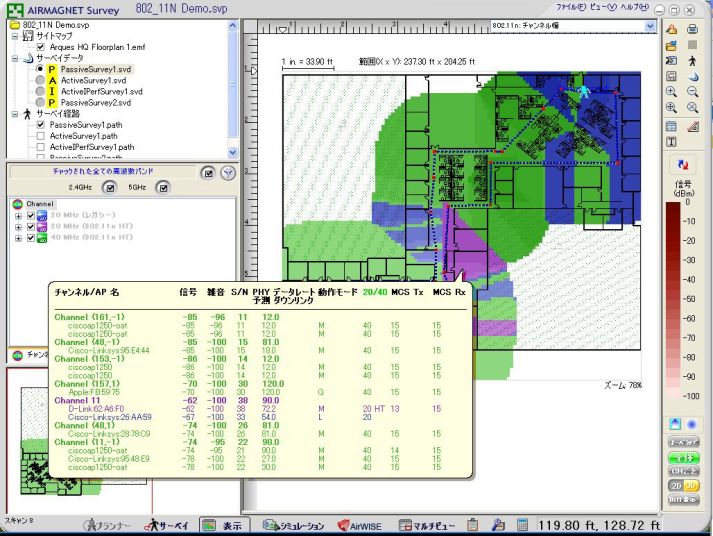
Task: Uncheck 20 MHz legacy channel checkbox
Action: (x=31, y=215)
